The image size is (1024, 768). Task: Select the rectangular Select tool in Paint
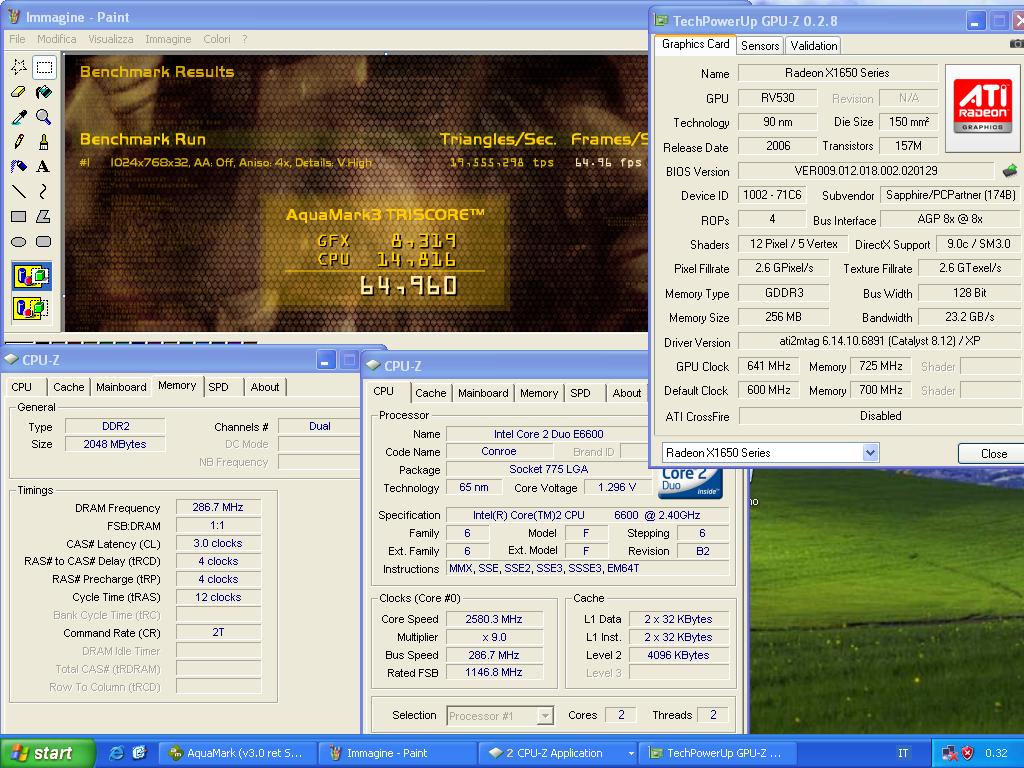pyautogui.click(x=44, y=67)
